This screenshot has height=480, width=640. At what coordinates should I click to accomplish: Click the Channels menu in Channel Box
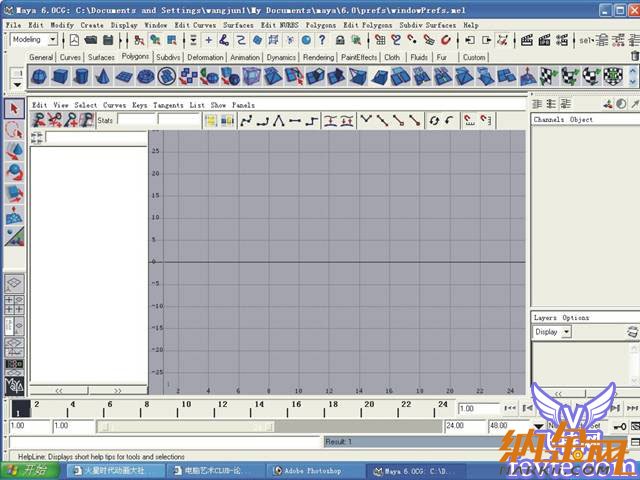(x=549, y=119)
